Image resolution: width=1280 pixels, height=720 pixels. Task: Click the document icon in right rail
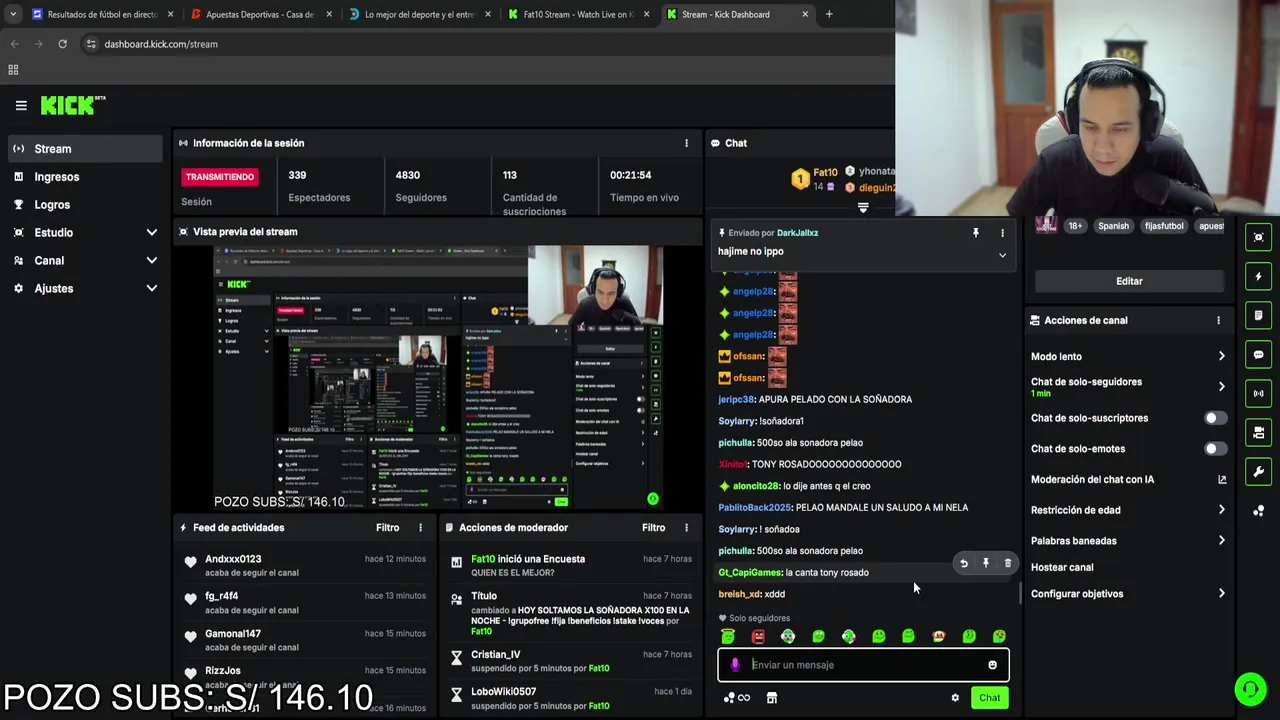pyautogui.click(x=1258, y=315)
